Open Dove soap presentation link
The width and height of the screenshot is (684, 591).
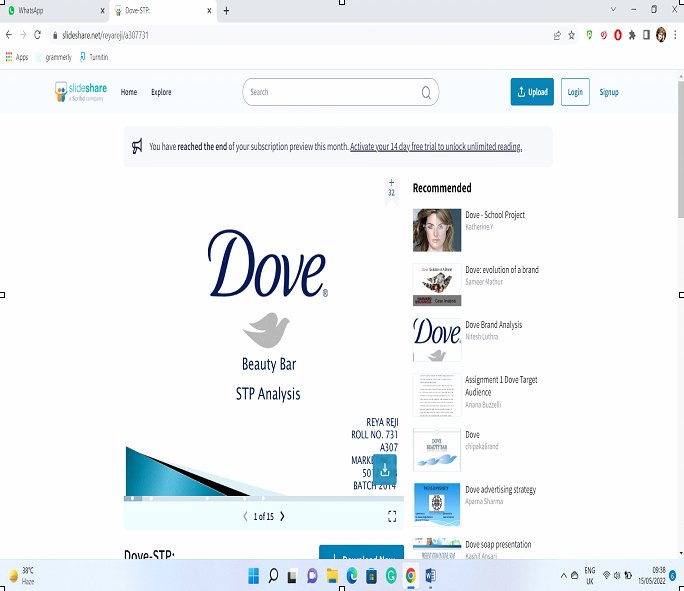coord(498,544)
